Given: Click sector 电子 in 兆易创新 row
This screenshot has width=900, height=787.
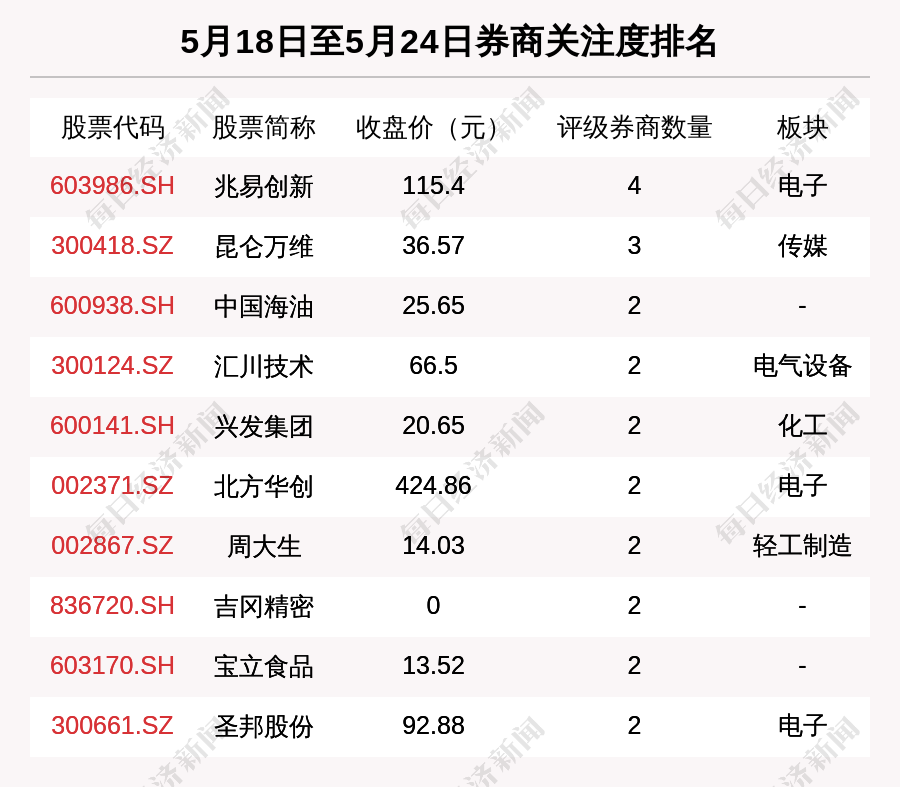Looking at the screenshot, I should (x=802, y=186).
